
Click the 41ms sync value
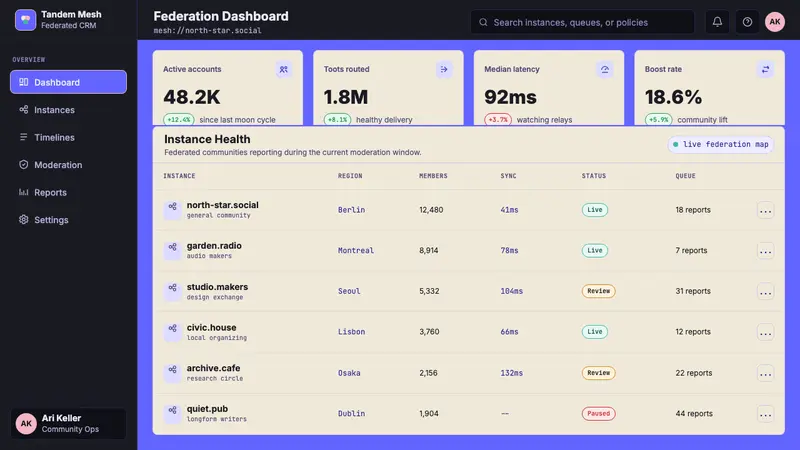509,210
